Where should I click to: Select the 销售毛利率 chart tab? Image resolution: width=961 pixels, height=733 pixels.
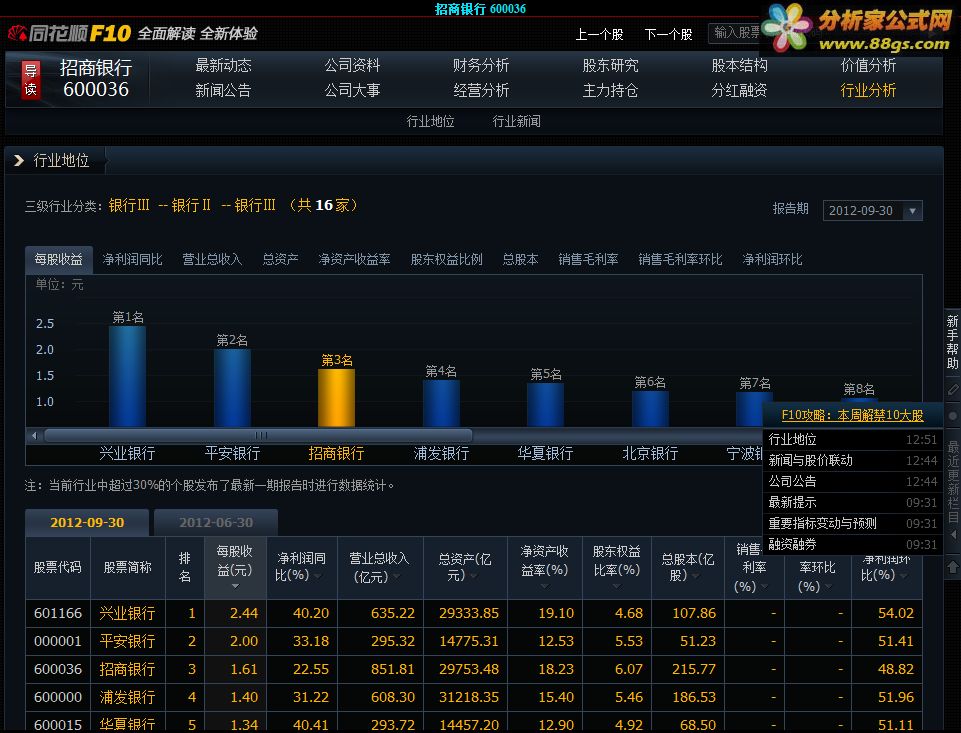(x=588, y=259)
